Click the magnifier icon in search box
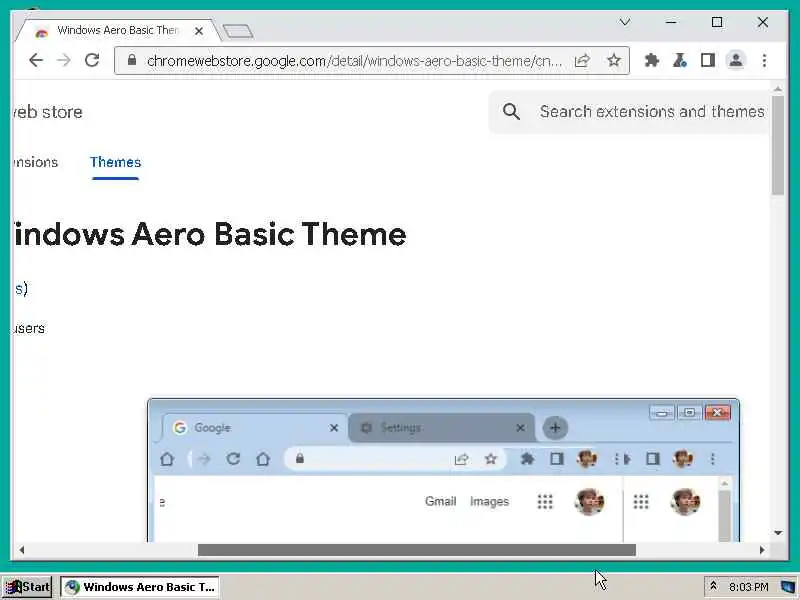 (x=511, y=111)
